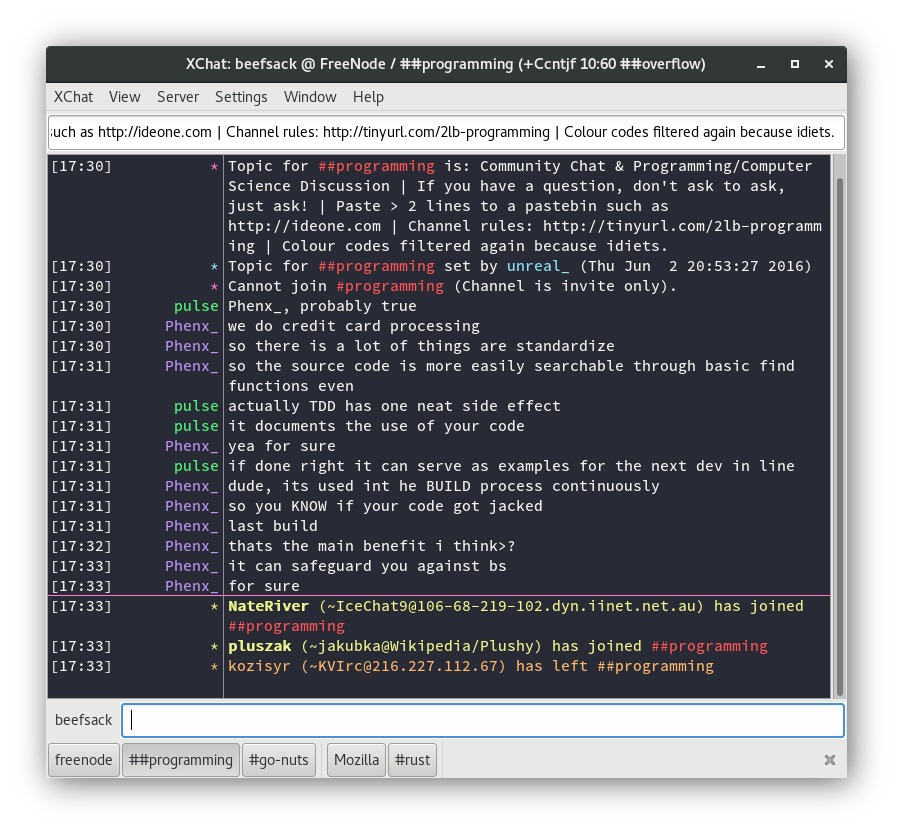Click the beefsack nickname button

(83, 720)
